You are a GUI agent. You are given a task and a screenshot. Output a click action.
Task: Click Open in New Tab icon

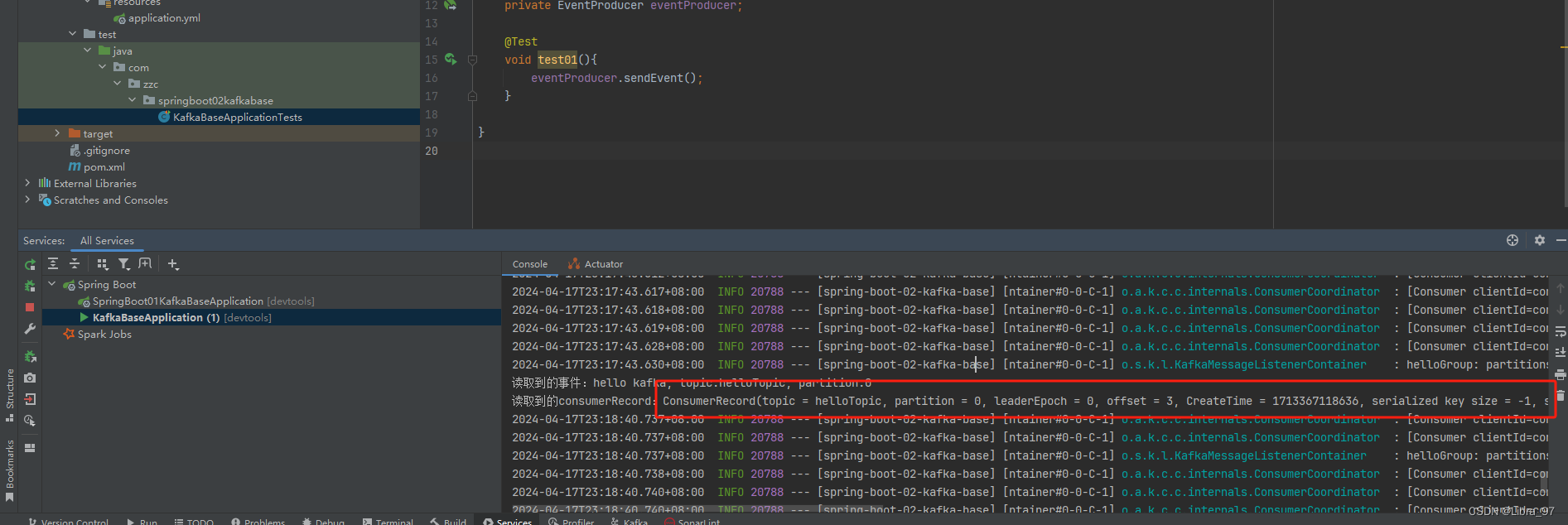coord(145,263)
